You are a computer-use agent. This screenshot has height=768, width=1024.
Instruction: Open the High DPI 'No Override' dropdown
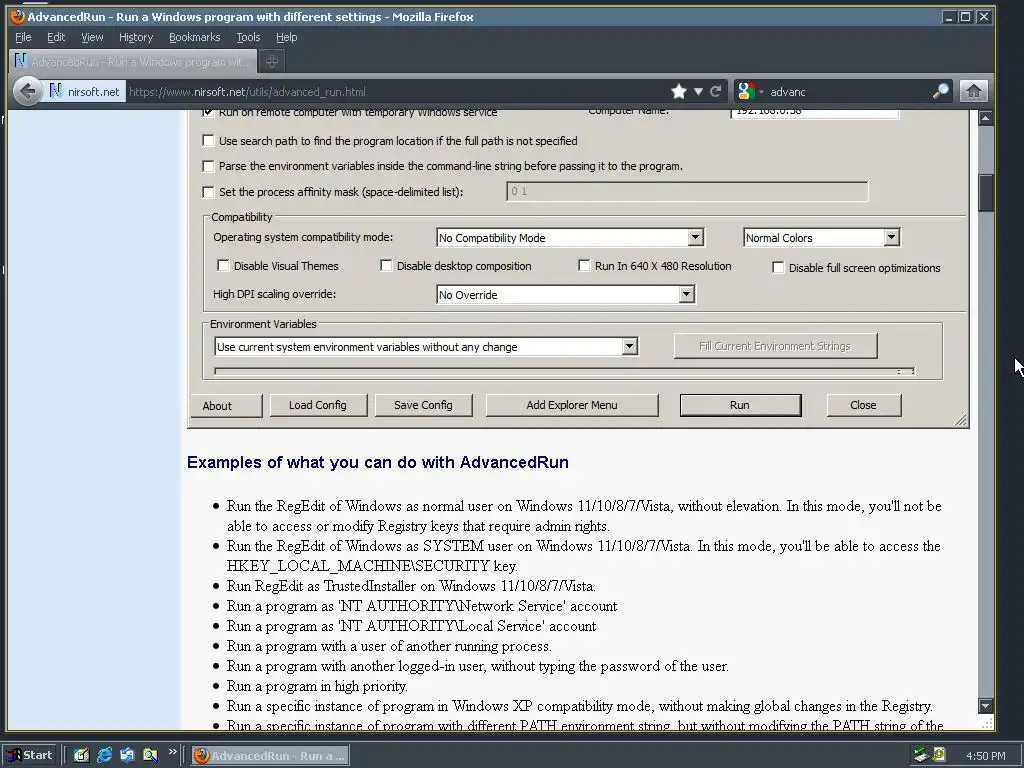[686, 295]
